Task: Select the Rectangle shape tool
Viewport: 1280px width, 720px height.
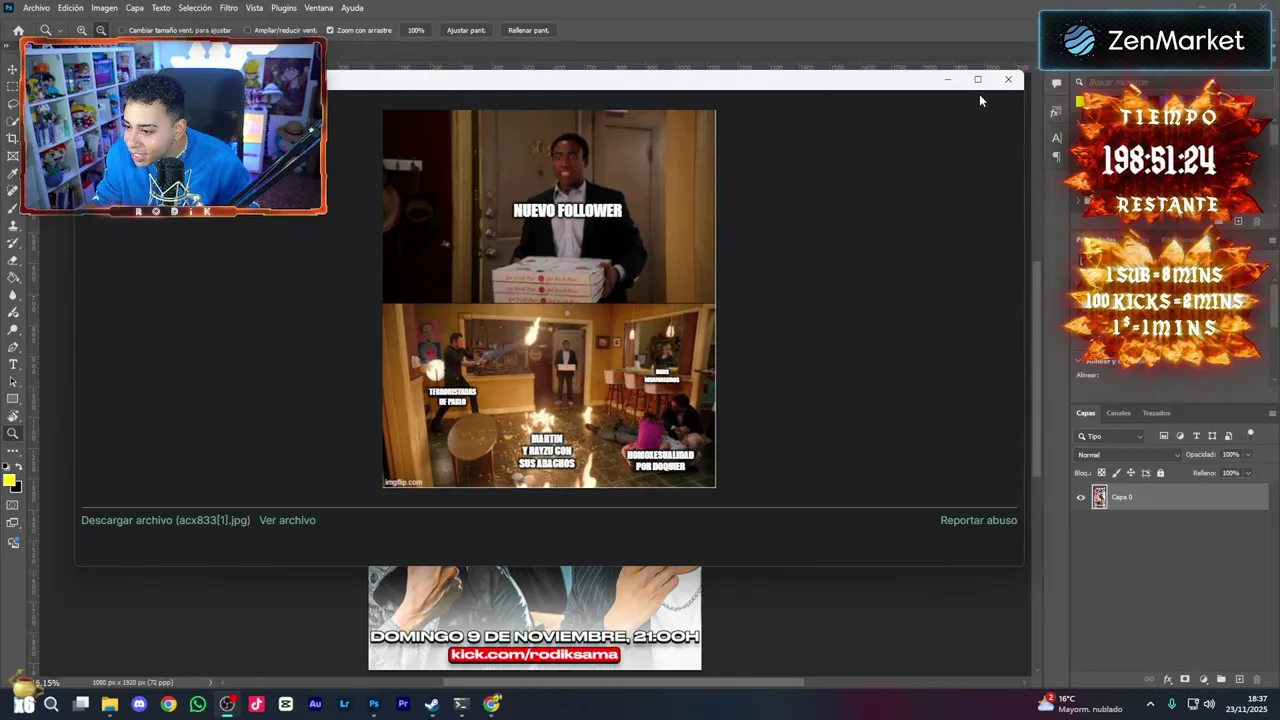Action: click(x=13, y=399)
